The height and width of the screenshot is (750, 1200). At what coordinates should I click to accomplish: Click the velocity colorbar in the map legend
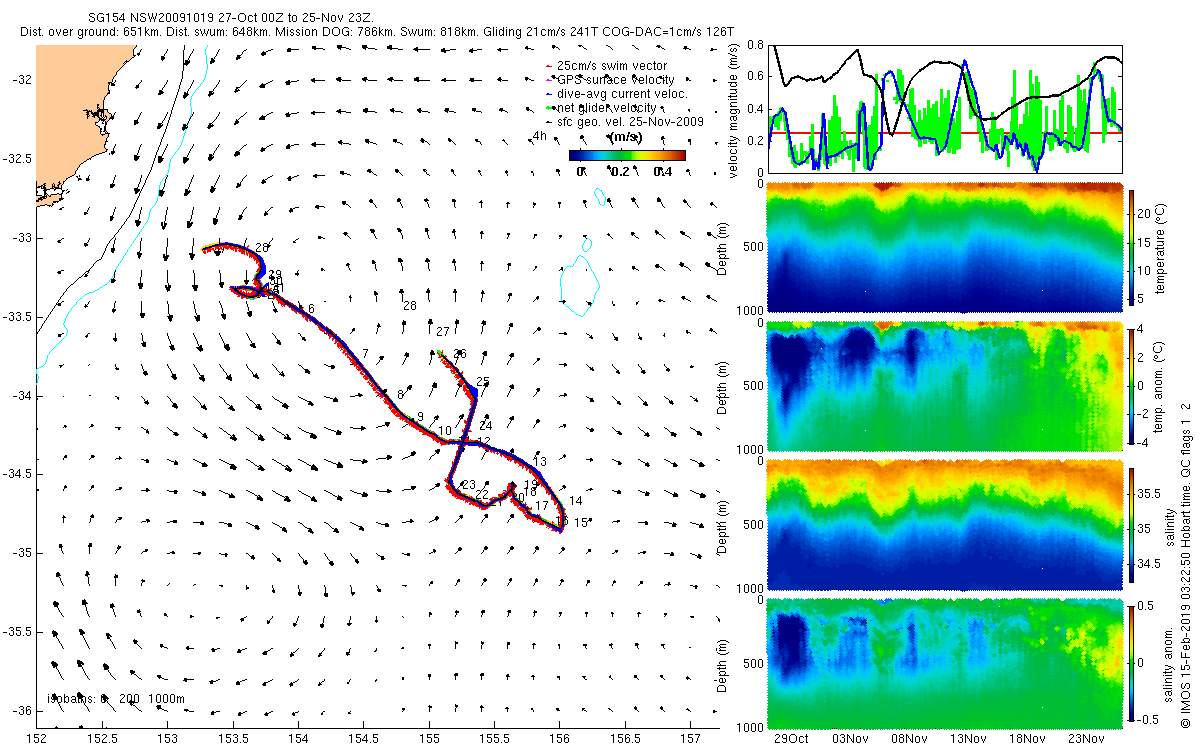(x=627, y=155)
